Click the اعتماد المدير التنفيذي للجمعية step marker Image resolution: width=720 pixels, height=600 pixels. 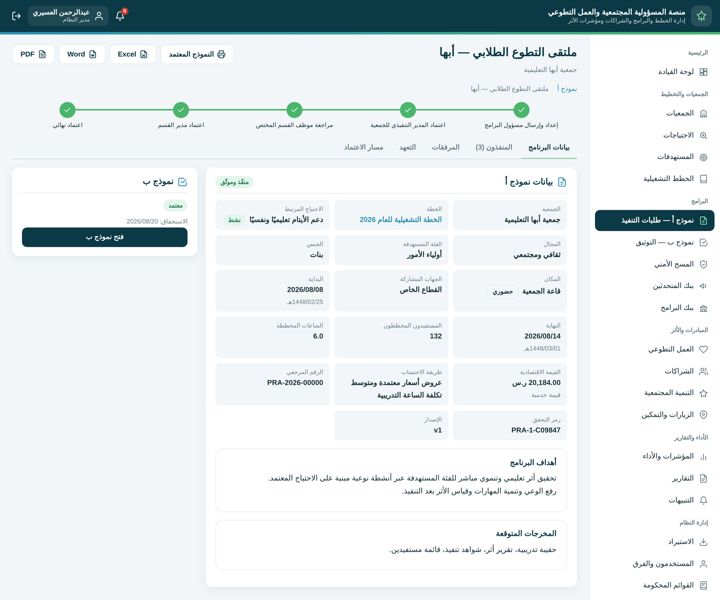click(x=408, y=110)
